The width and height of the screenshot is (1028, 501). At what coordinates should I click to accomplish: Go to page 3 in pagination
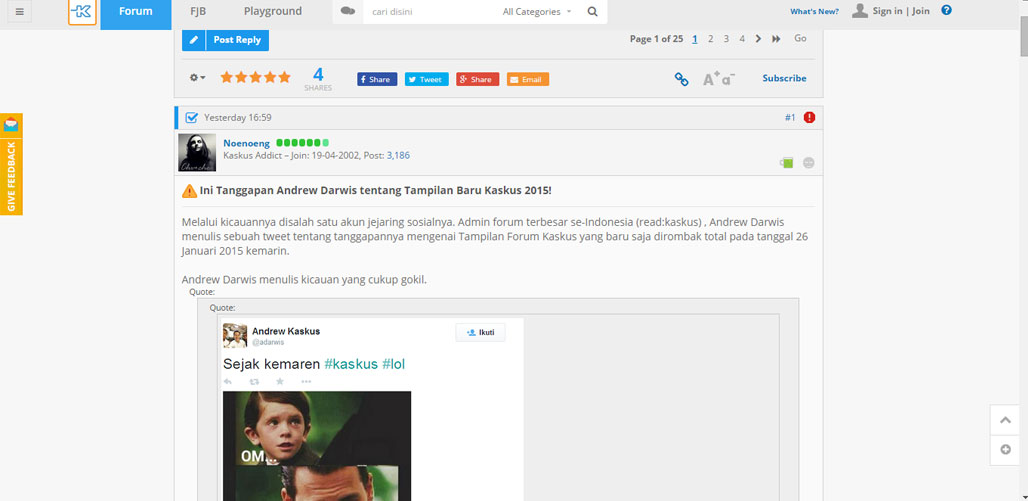tap(726, 39)
